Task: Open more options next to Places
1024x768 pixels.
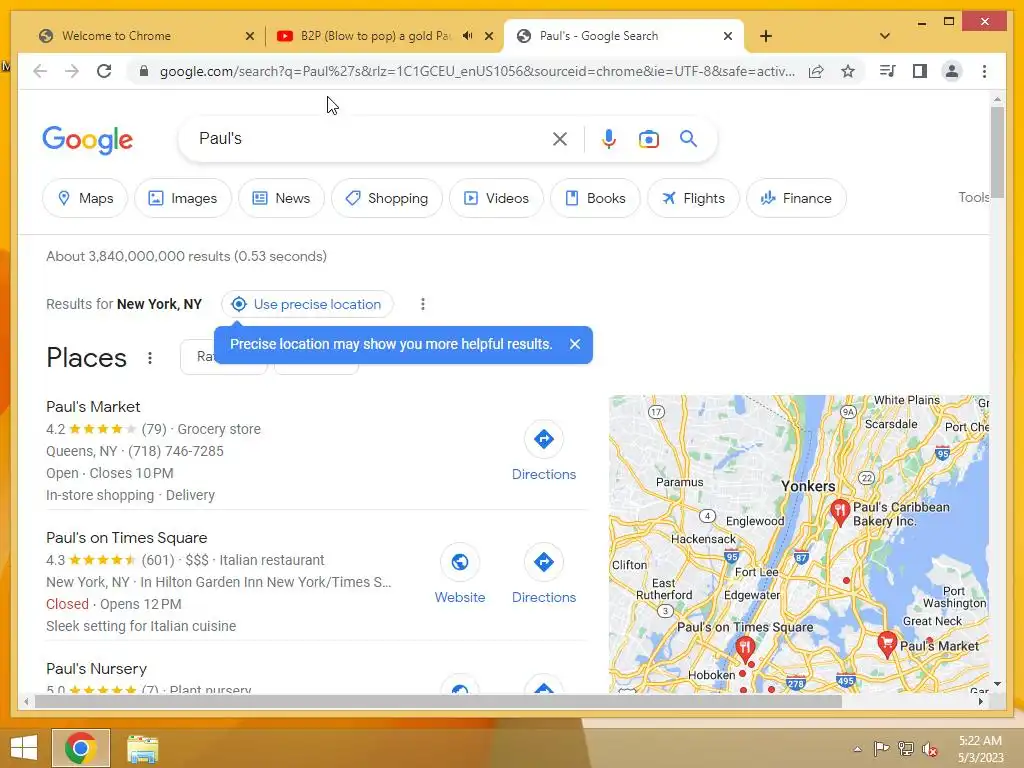Action: pyautogui.click(x=150, y=358)
